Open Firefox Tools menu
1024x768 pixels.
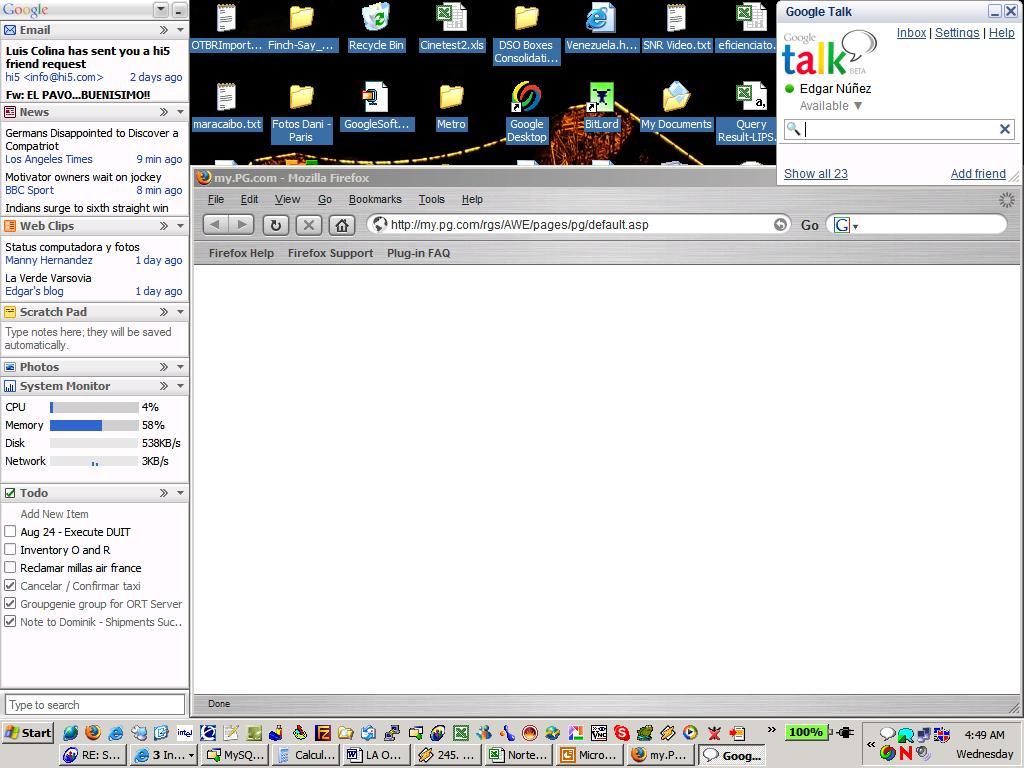(432, 199)
